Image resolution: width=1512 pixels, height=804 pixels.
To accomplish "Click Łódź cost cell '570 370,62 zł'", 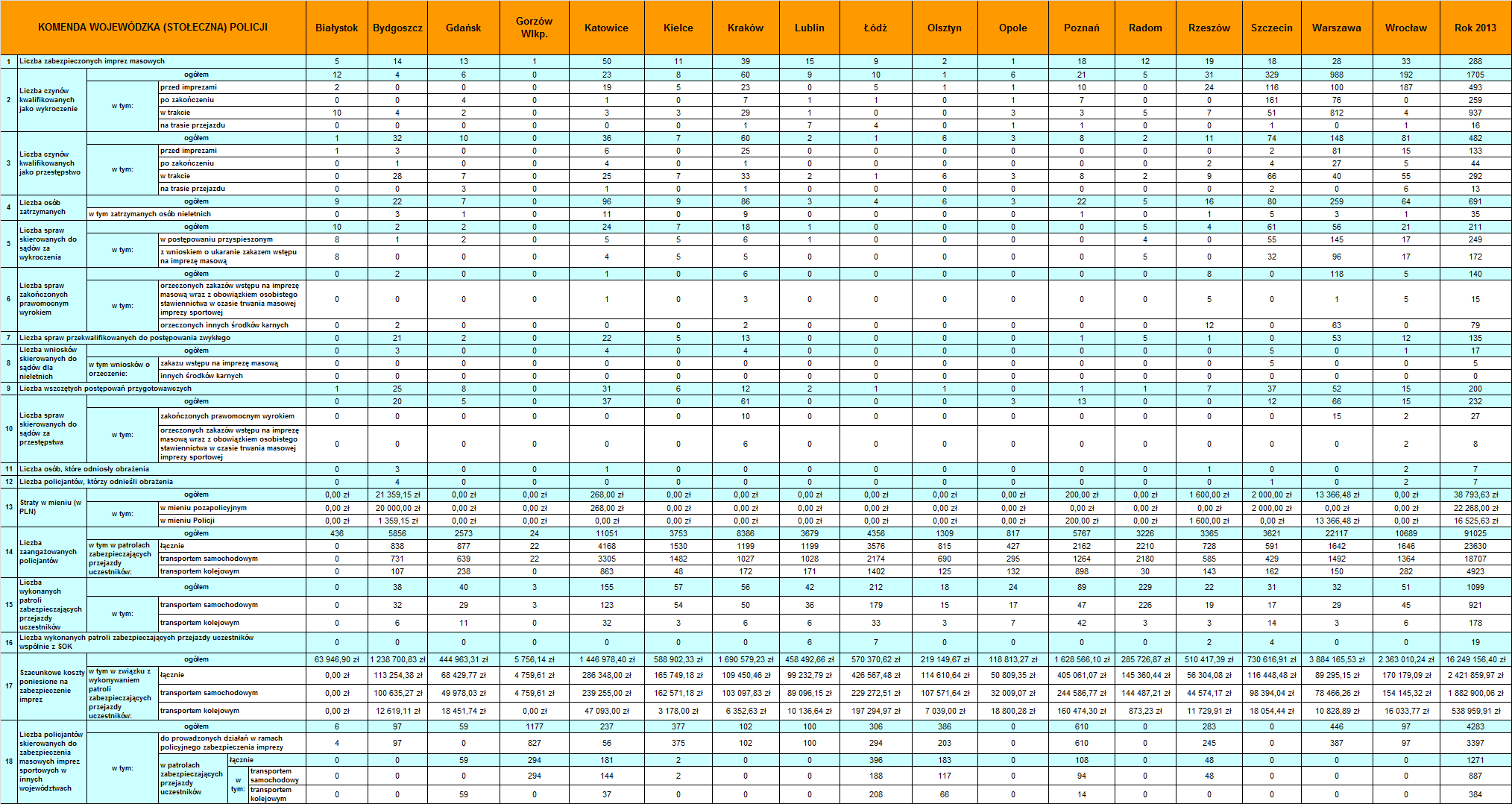I will (x=875, y=659).
